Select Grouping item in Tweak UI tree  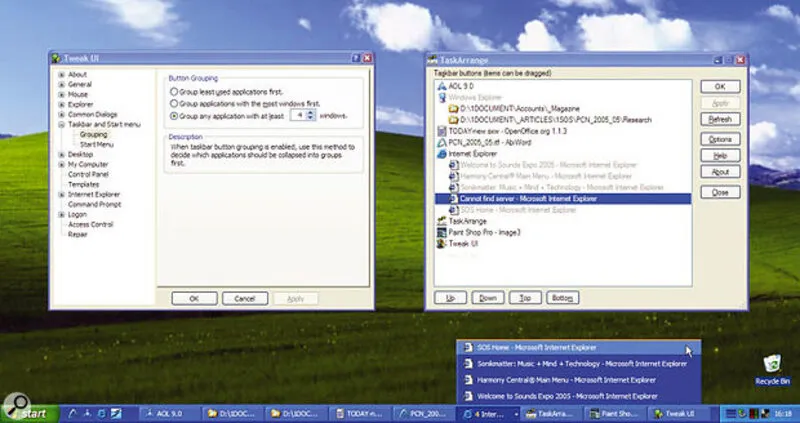point(93,135)
